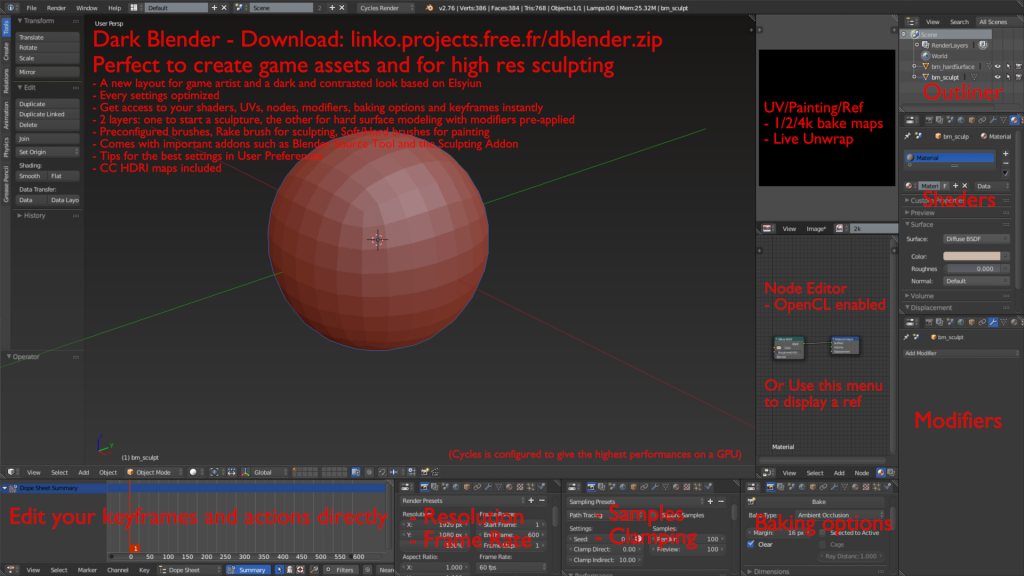Enable Selected to Active checkbox
1024x576 pixels.
coord(822,534)
